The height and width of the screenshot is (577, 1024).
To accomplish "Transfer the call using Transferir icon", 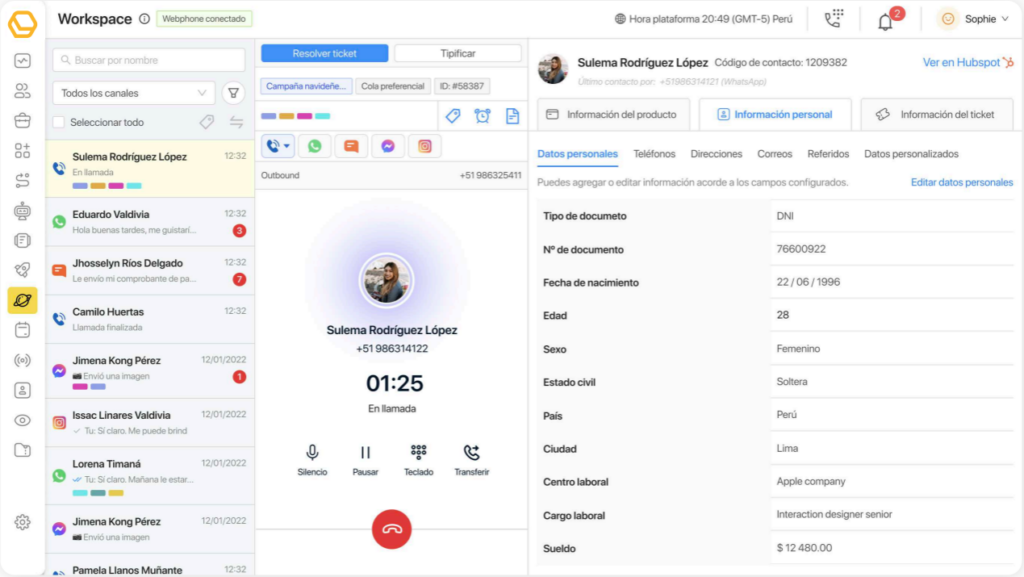I will (471, 453).
